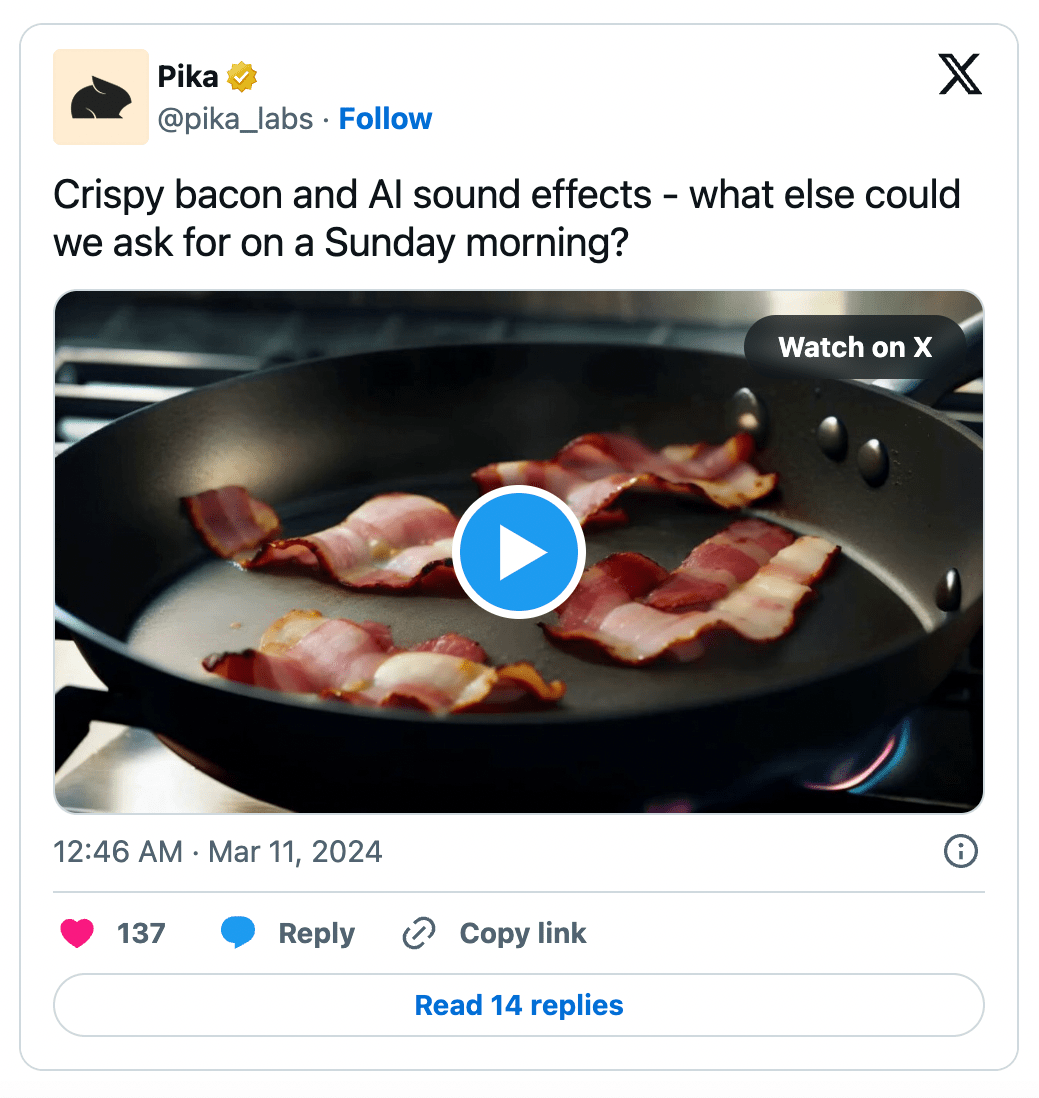The image size is (1039, 1098).
Task: Click the Reply text label
Action: [x=314, y=933]
